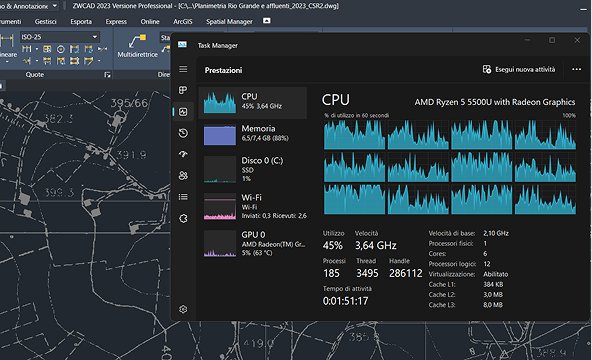Click the 395/66 label in ZWCAD drawing

[x=129, y=103]
